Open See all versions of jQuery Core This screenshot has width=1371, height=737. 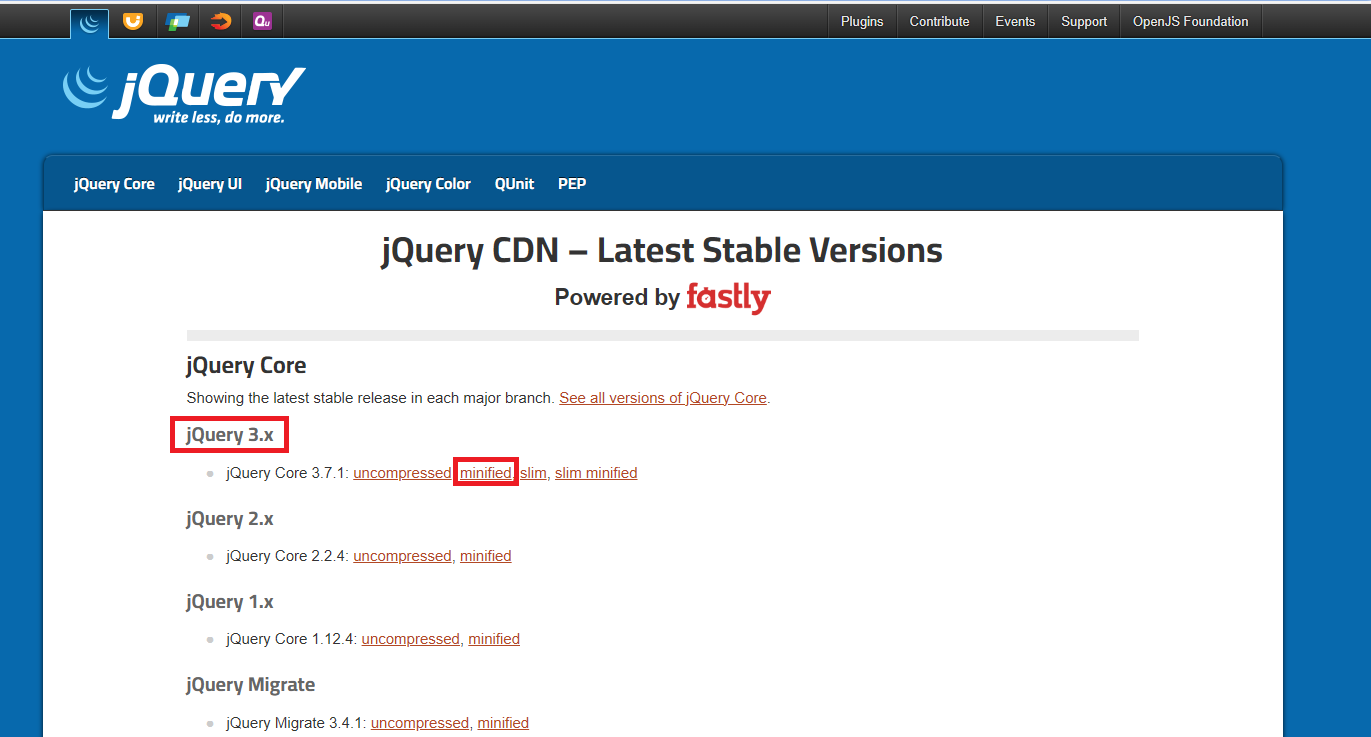click(663, 398)
